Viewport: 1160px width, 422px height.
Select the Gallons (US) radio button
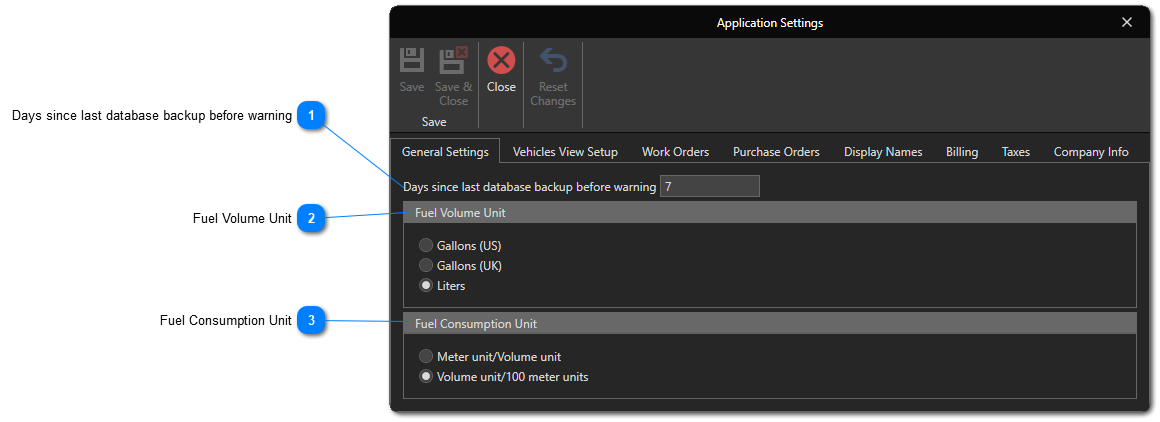click(427, 245)
